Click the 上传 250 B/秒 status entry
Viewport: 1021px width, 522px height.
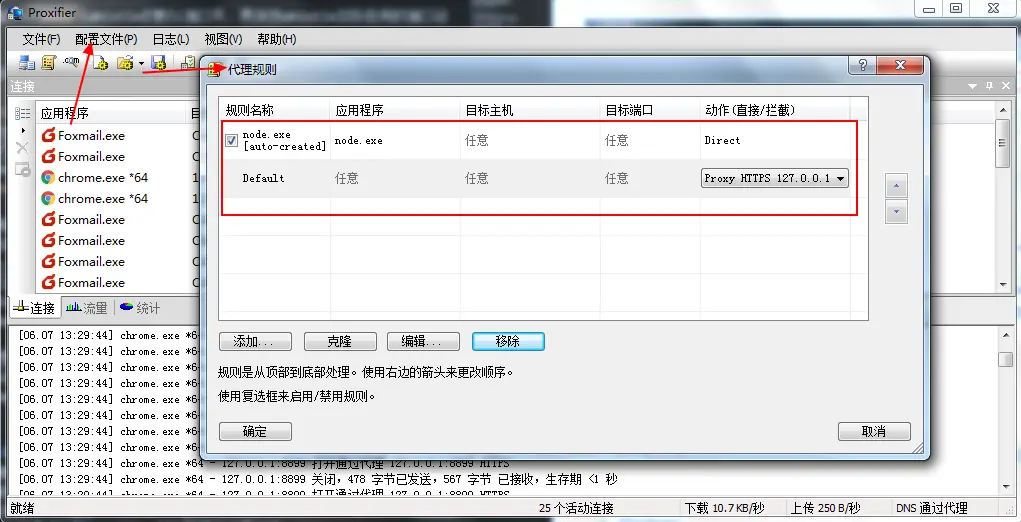click(825, 508)
